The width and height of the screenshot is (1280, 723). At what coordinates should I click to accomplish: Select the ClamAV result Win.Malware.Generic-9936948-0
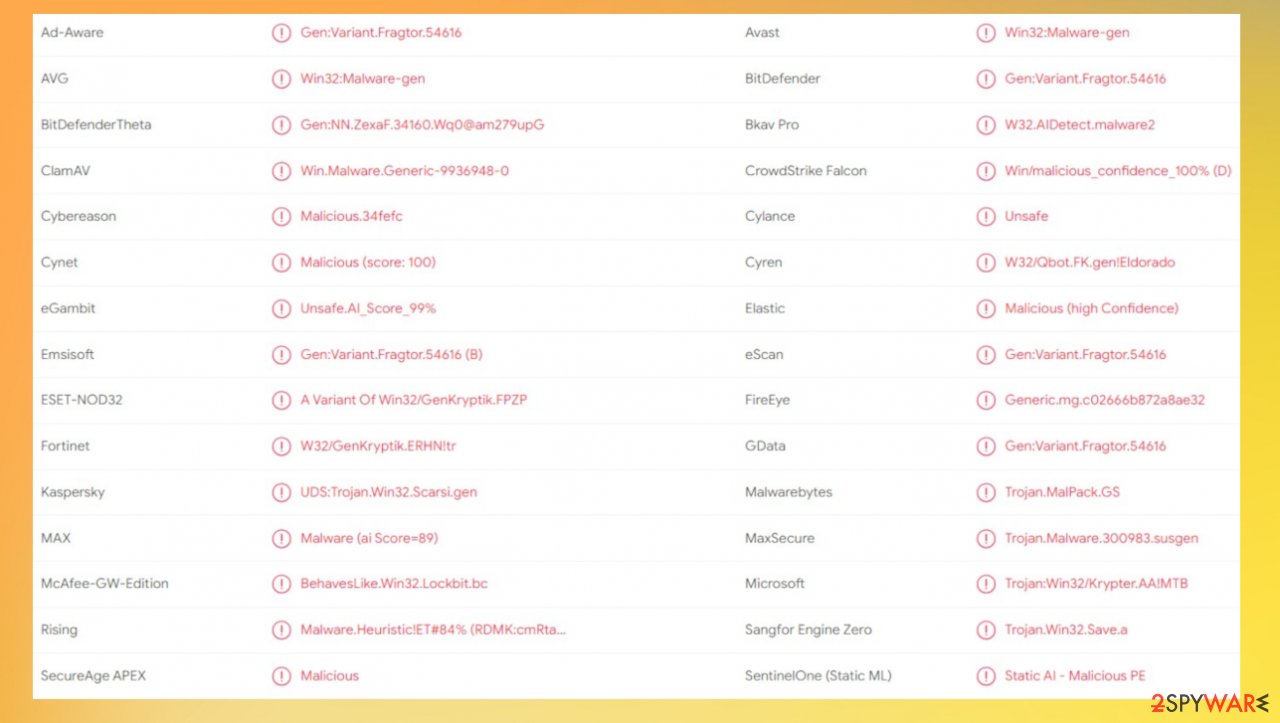pyautogui.click(x=405, y=171)
